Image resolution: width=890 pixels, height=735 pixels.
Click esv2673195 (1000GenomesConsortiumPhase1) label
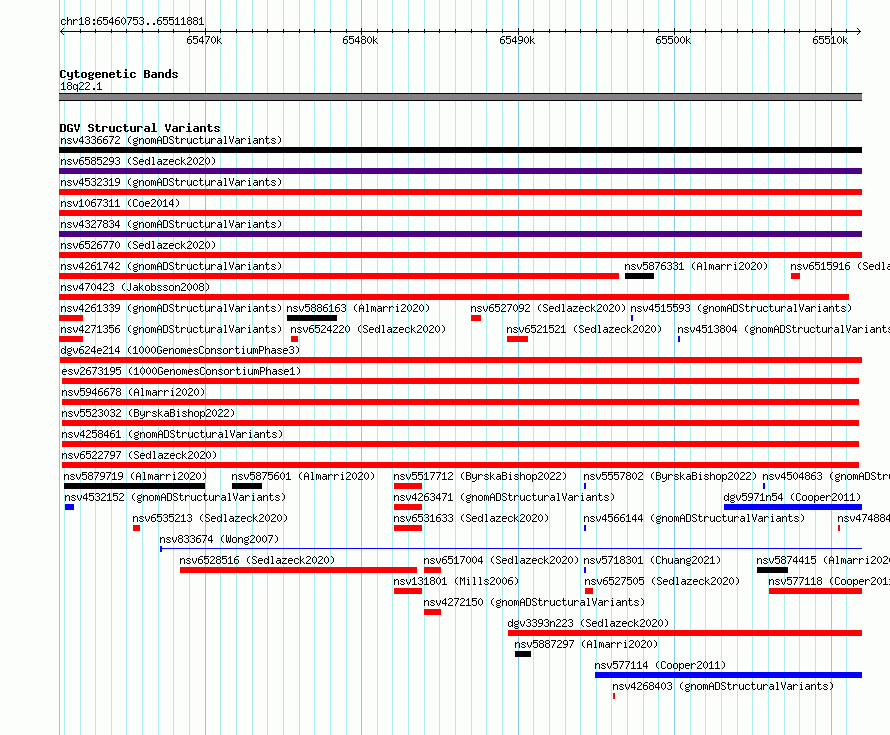pyautogui.click(x=181, y=371)
